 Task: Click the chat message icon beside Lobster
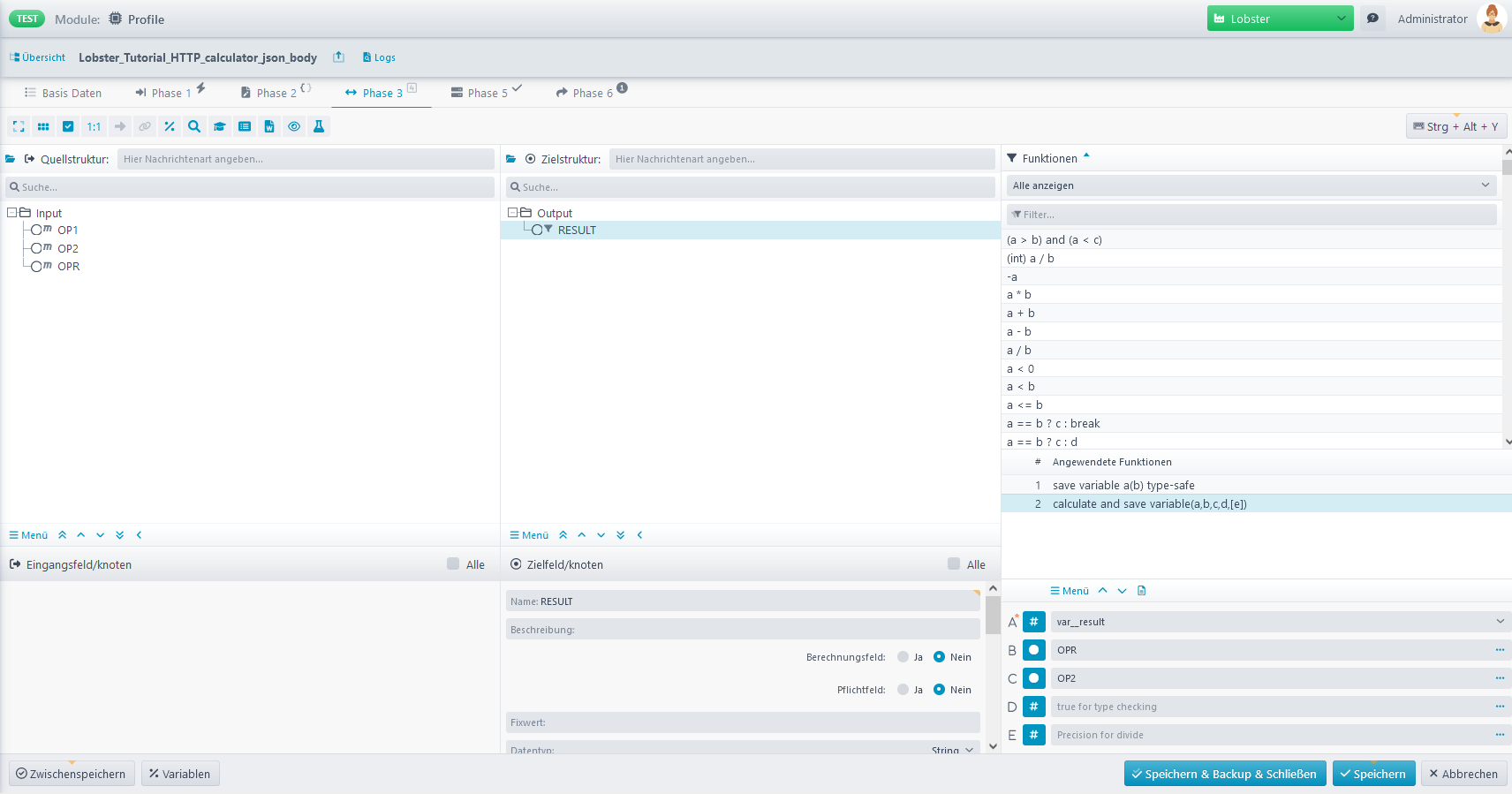(1372, 19)
